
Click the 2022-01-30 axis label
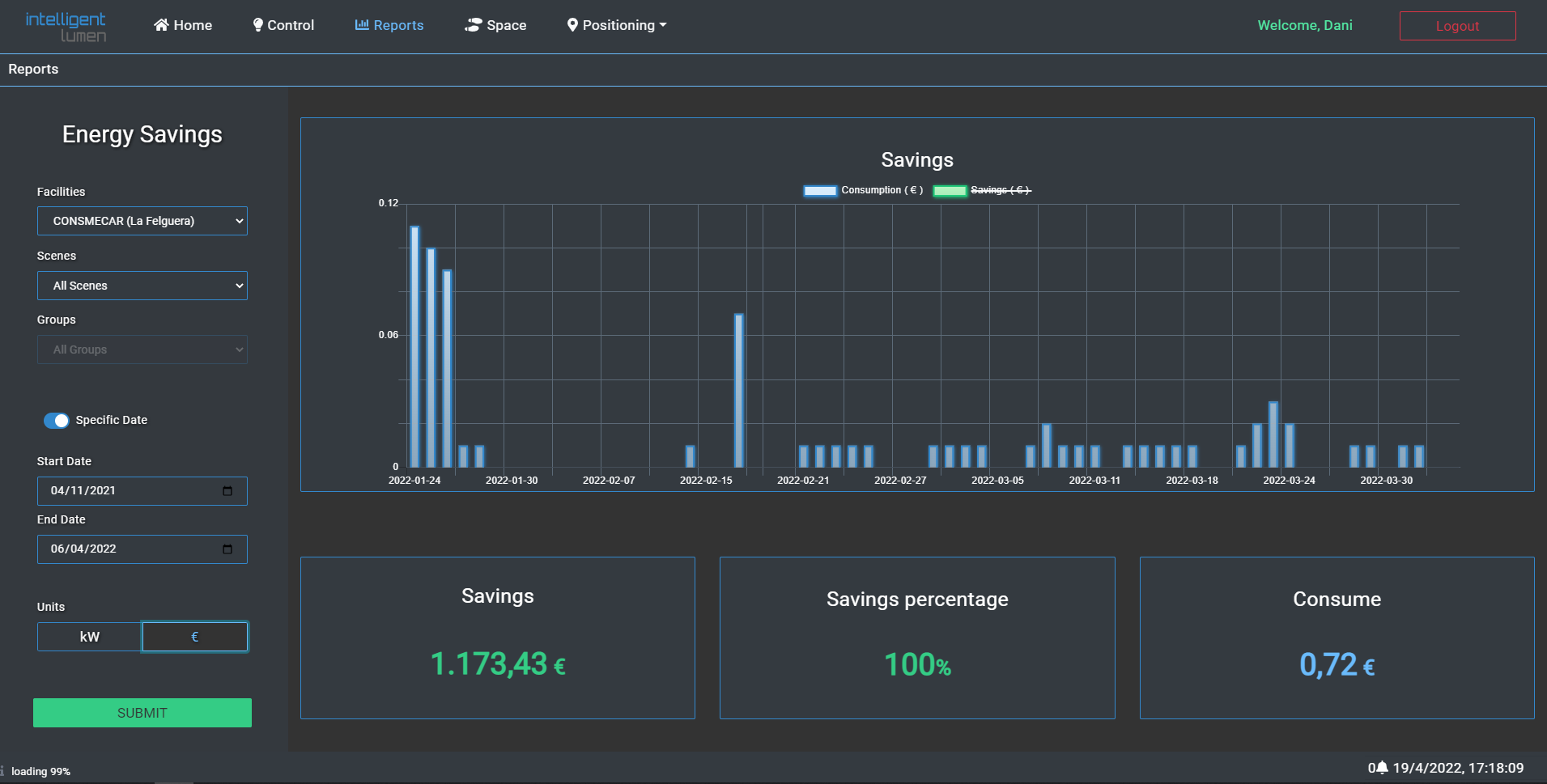512,481
